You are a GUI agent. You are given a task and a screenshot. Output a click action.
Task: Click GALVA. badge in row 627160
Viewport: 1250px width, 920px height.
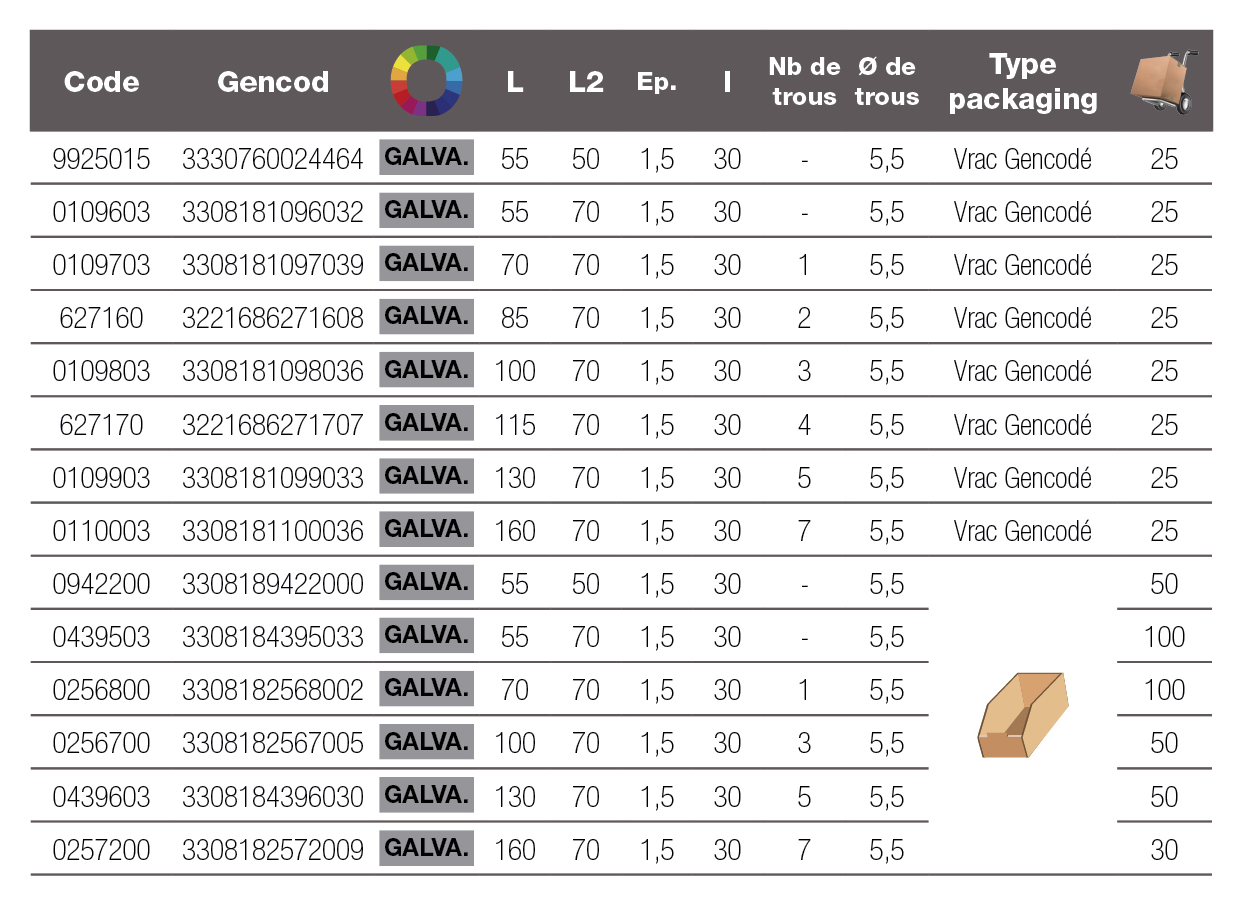pos(427,317)
